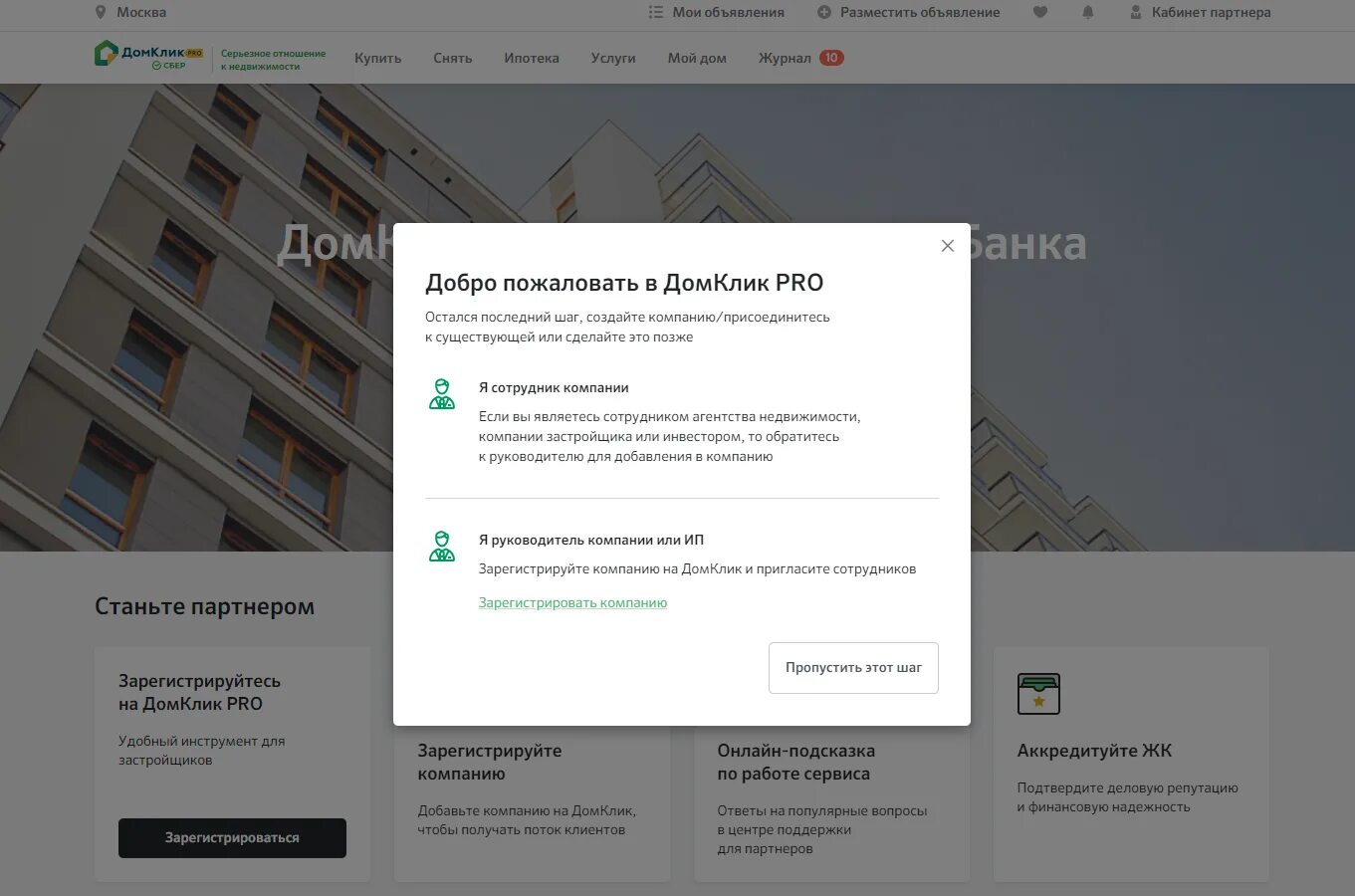
Task: Click the Я руководитель компании или ИП heading
Action: 591,540
